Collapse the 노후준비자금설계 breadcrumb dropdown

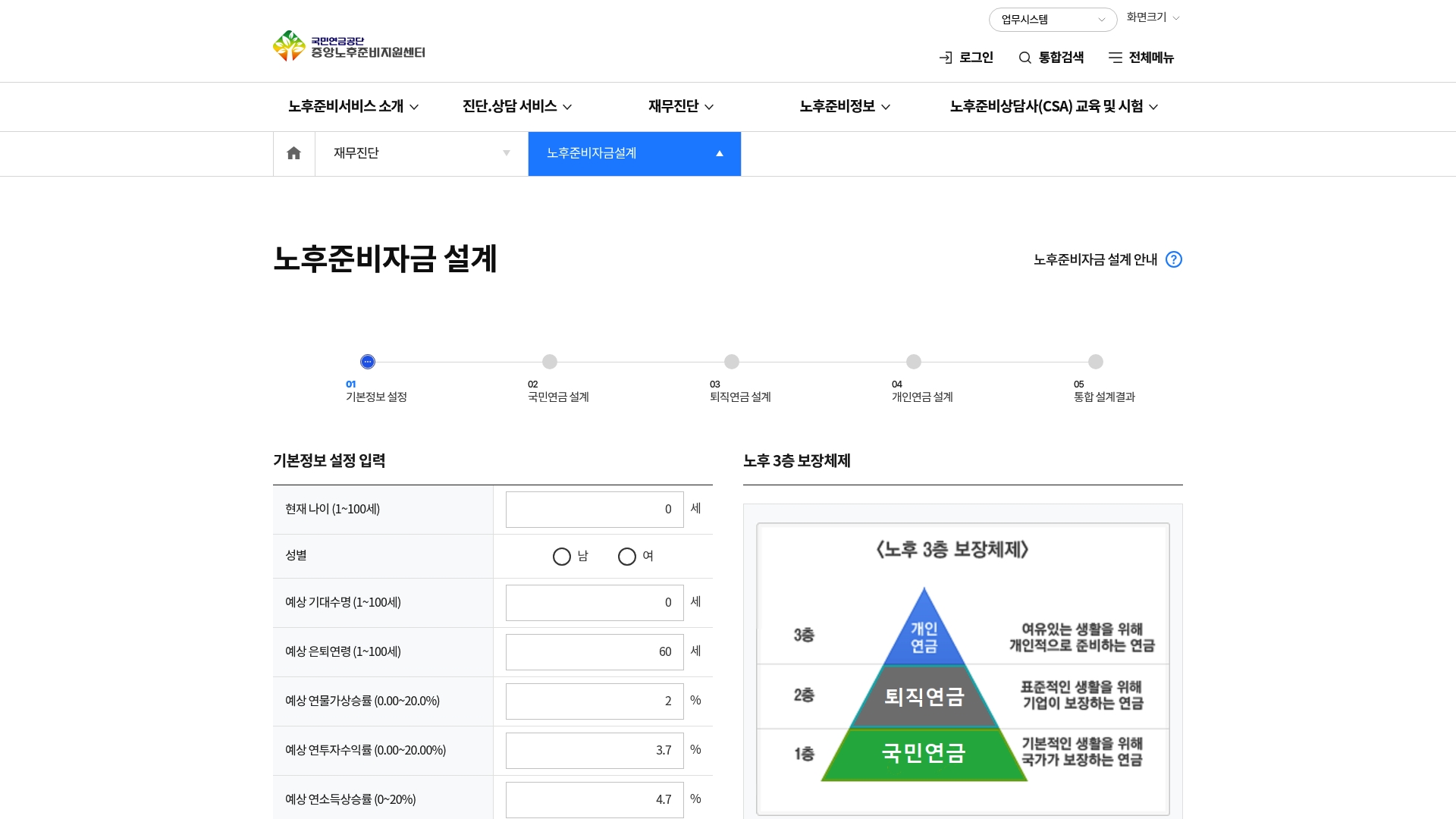click(x=634, y=154)
